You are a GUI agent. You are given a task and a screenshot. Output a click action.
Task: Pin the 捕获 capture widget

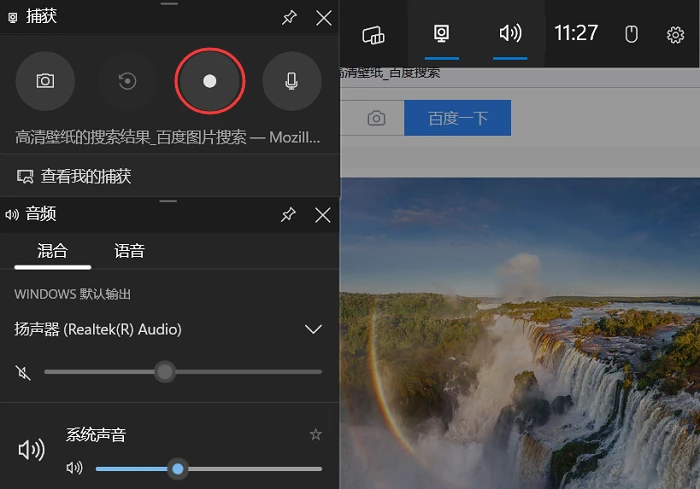pyautogui.click(x=289, y=18)
